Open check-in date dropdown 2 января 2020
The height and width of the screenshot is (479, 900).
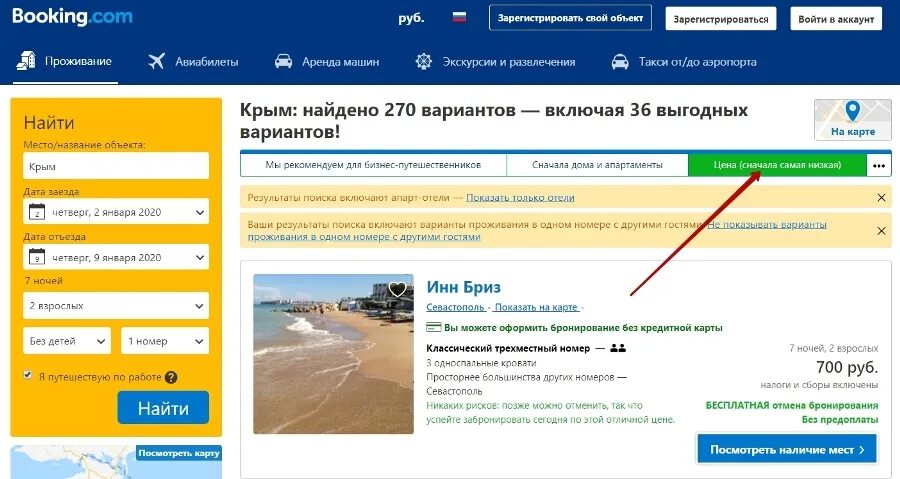tap(116, 212)
